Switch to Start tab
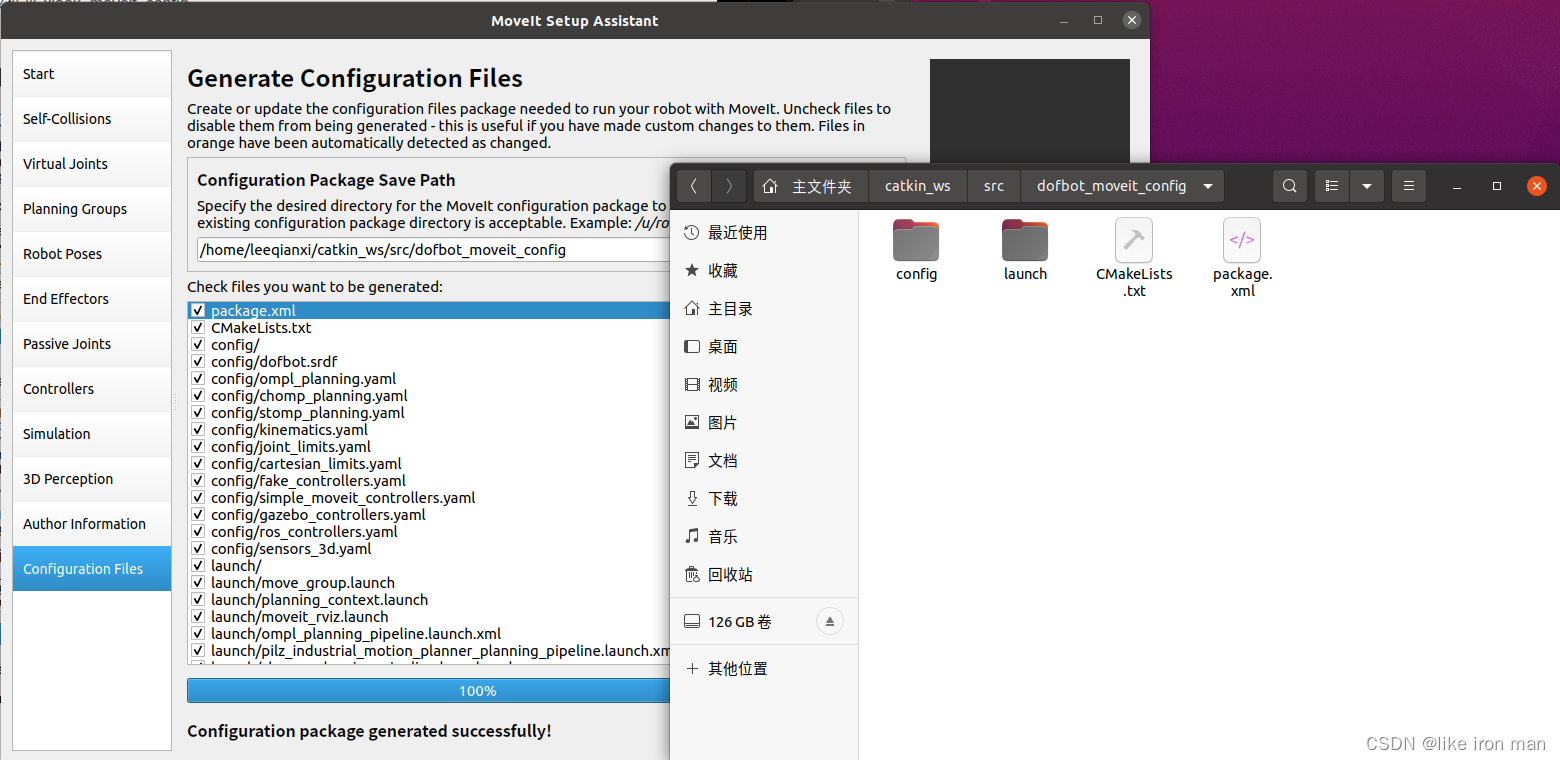The image size is (1560, 760). click(92, 74)
